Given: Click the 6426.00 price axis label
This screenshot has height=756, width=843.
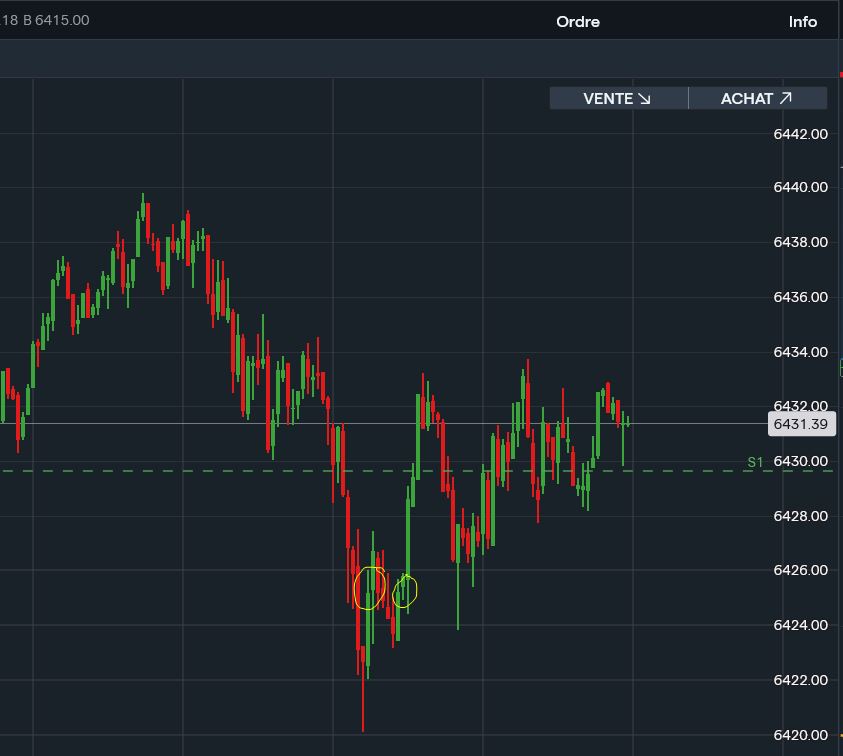Looking at the screenshot, I should [800, 569].
